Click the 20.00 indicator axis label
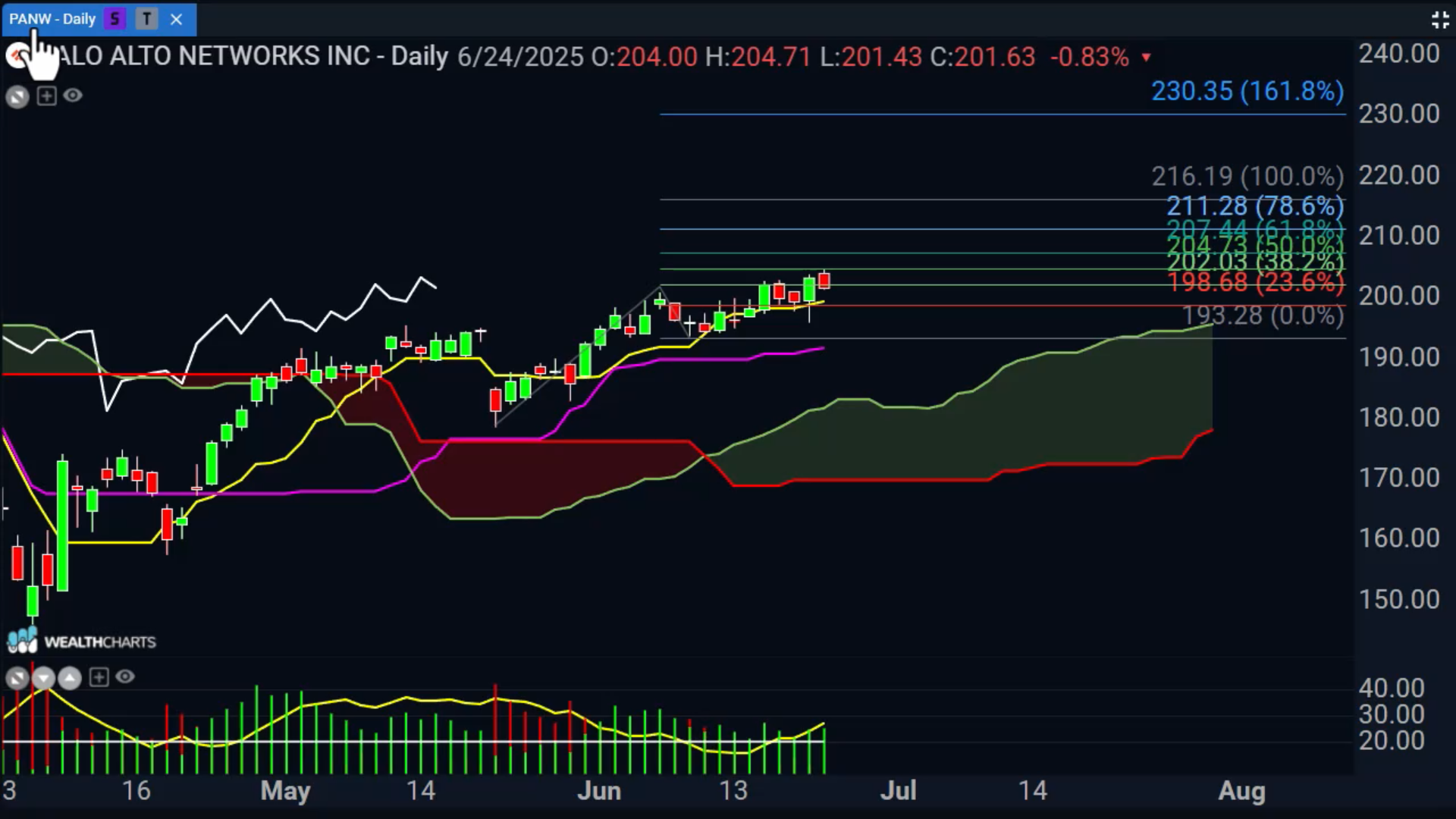The height and width of the screenshot is (819, 1456). pos(1392,740)
